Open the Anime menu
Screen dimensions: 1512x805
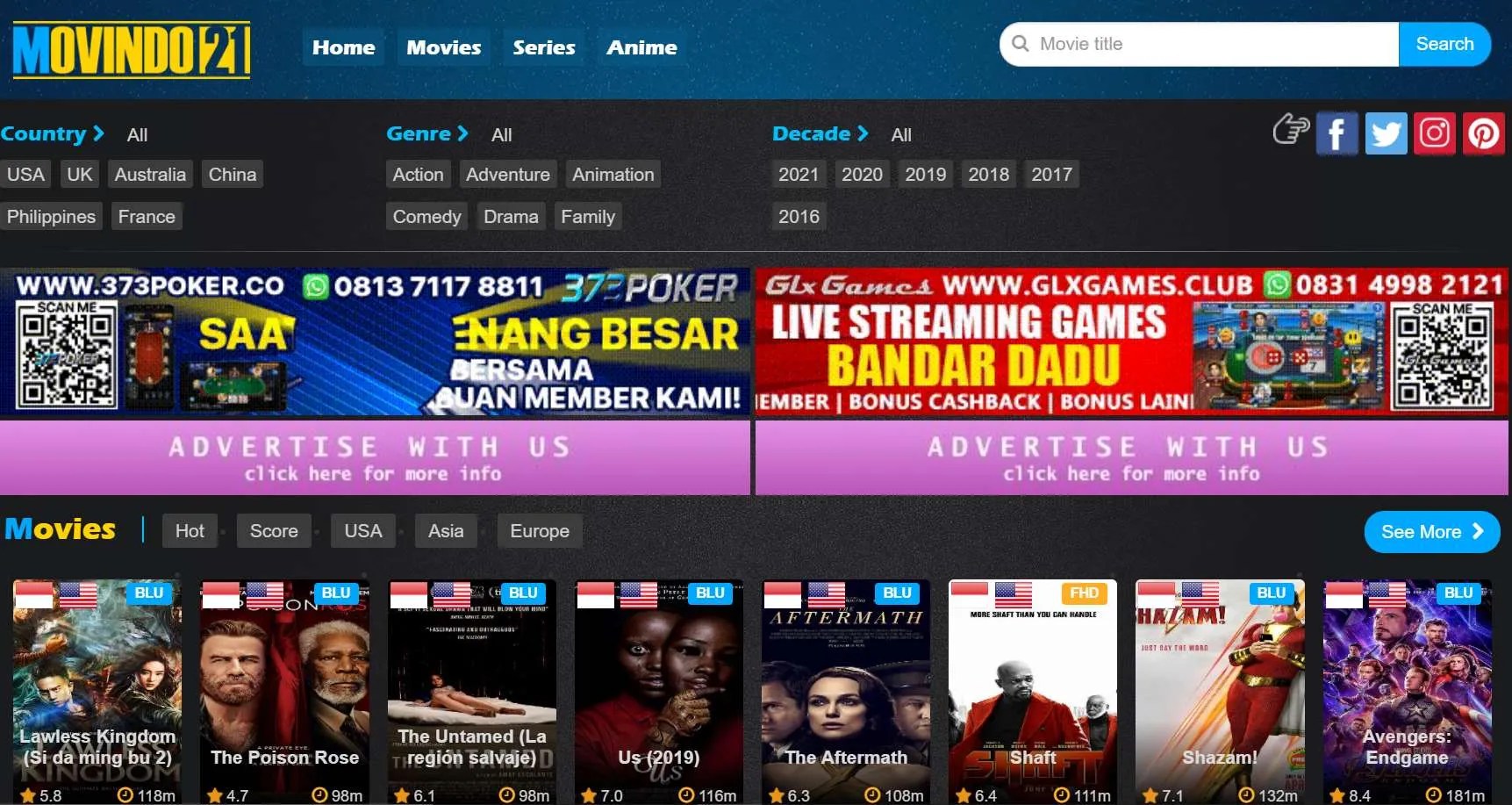pyautogui.click(x=641, y=47)
